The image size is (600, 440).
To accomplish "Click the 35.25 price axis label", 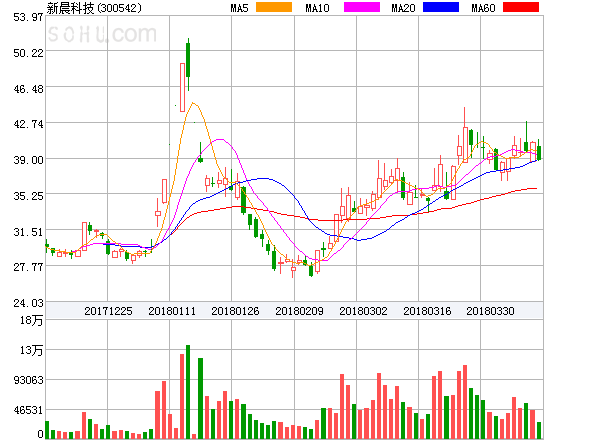I will tap(28, 196).
